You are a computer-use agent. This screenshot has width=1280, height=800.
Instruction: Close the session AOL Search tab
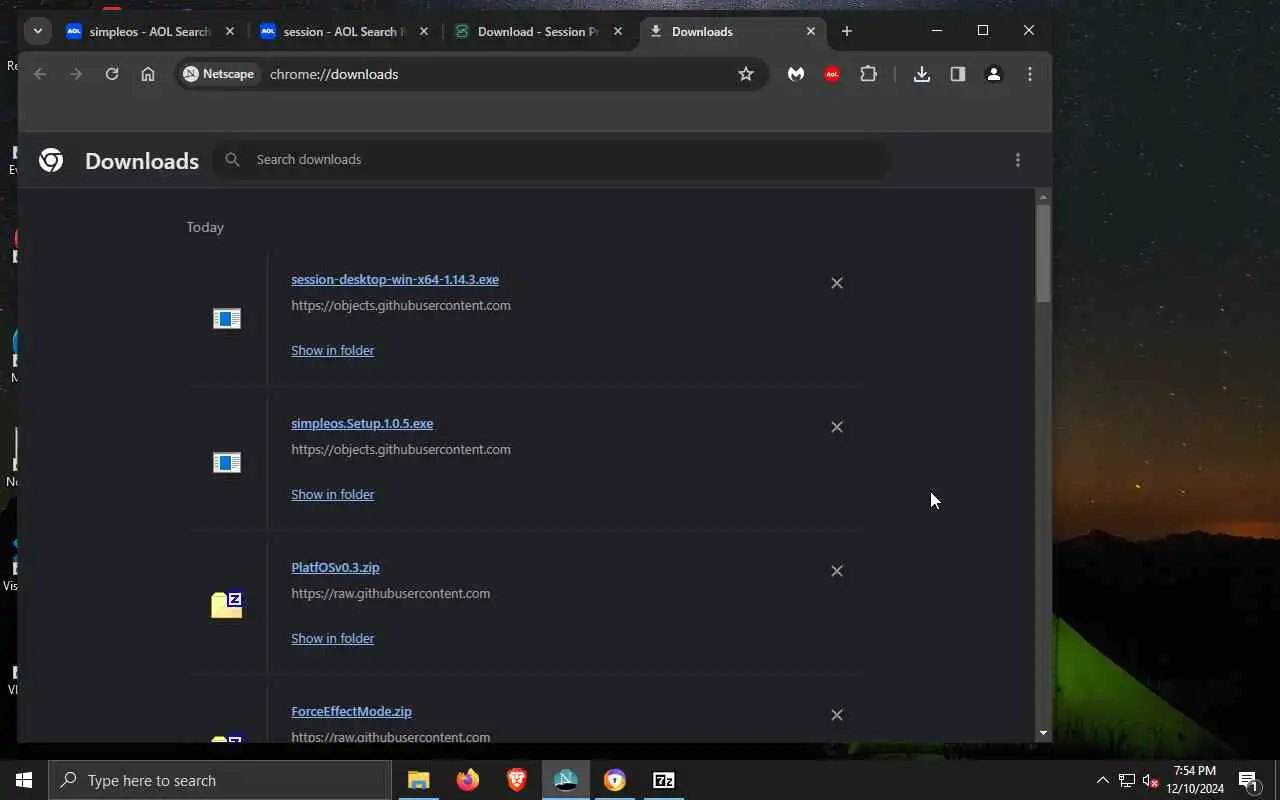(424, 31)
